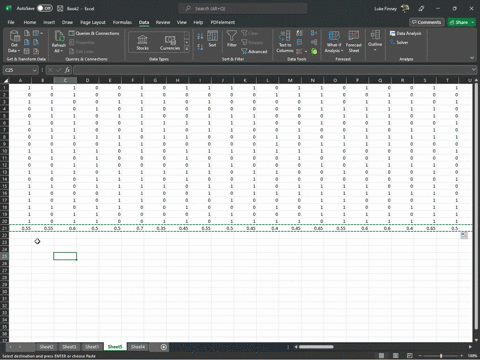Switch to Sheet4 worksheet tab
Viewport: 480px width, 360px height.
(x=138, y=347)
